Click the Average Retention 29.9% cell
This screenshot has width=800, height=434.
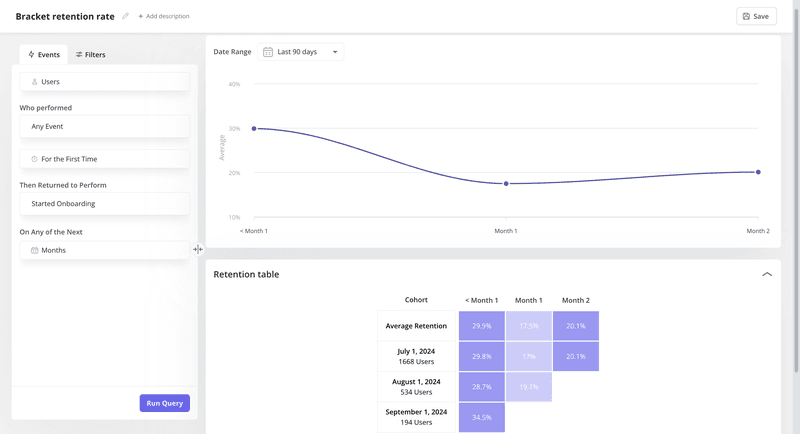pyautogui.click(x=481, y=326)
